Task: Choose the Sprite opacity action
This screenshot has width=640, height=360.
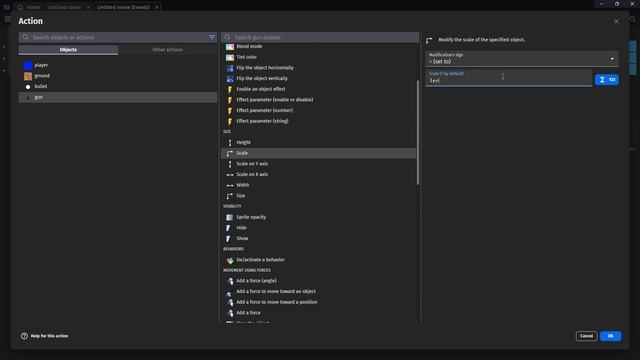Action: tap(319, 217)
